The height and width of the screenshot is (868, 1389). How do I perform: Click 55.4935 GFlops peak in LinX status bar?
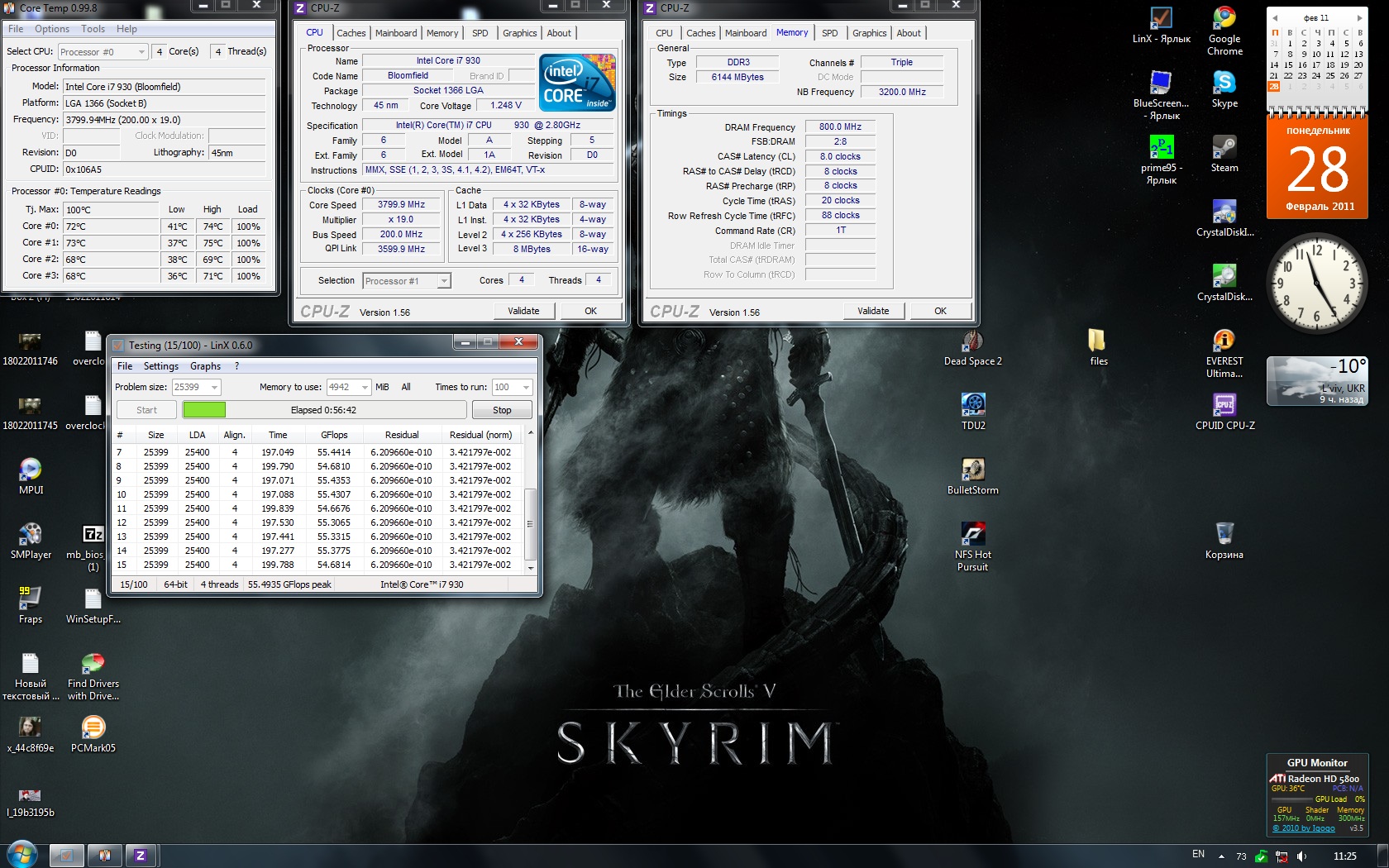[289, 584]
